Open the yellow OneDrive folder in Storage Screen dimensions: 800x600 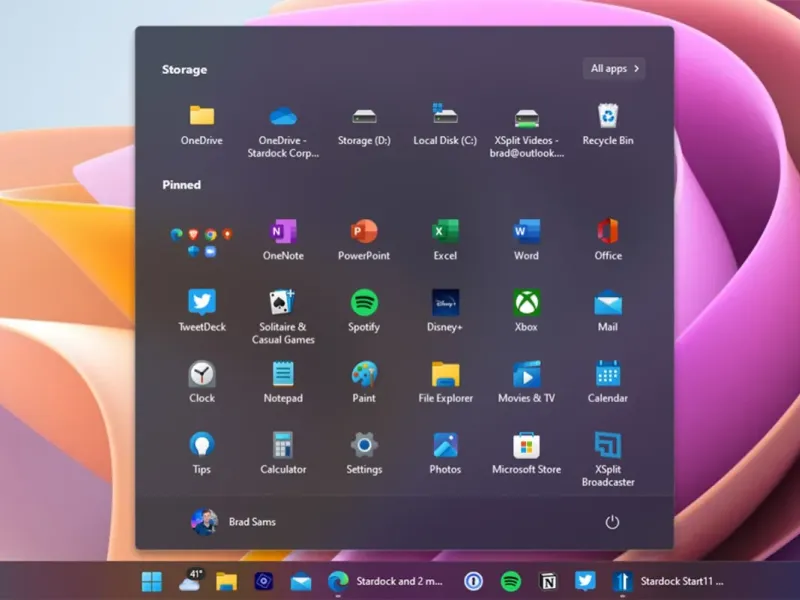(x=202, y=125)
